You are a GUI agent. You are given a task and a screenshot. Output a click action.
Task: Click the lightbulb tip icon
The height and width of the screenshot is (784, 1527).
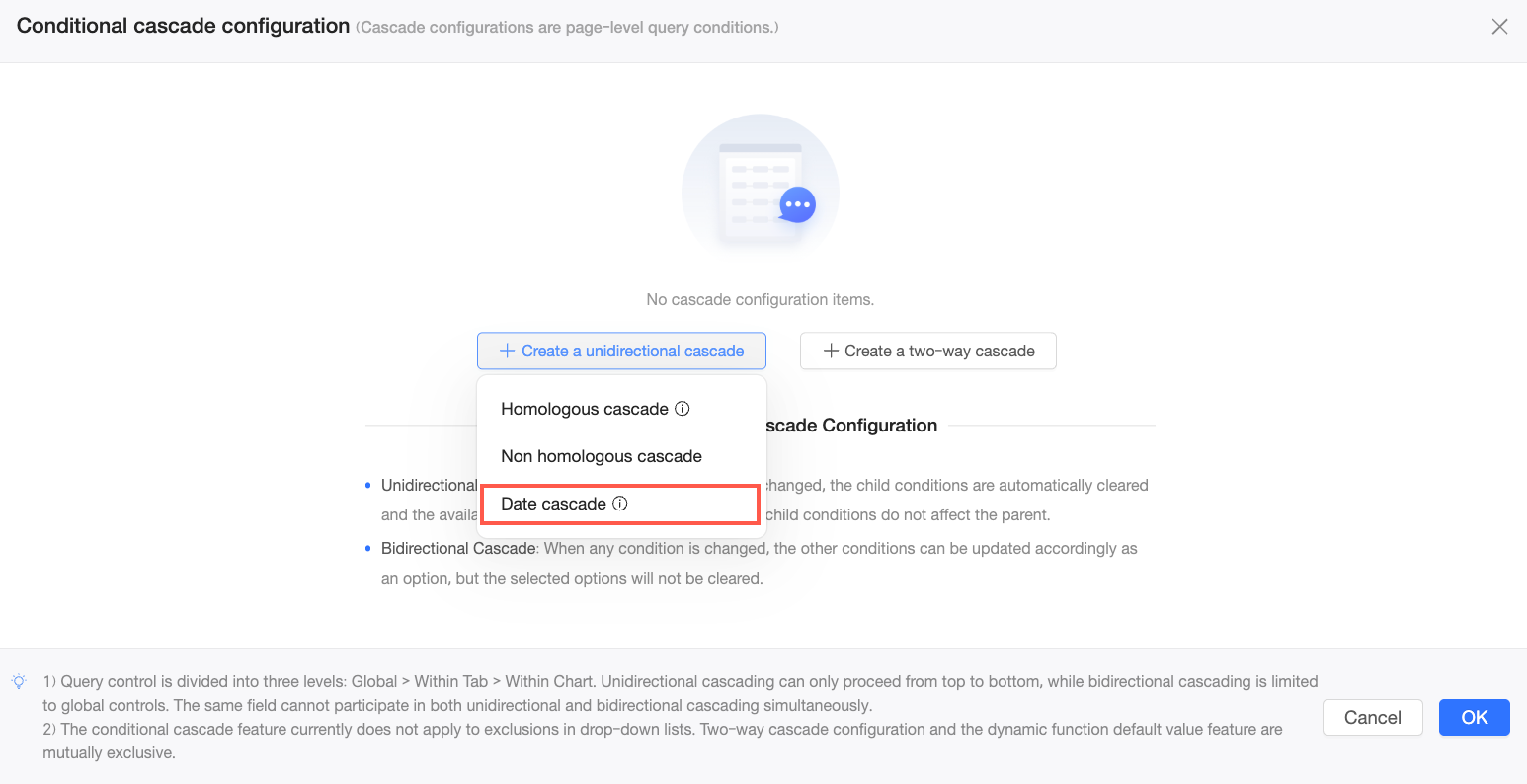coord(19,682)
